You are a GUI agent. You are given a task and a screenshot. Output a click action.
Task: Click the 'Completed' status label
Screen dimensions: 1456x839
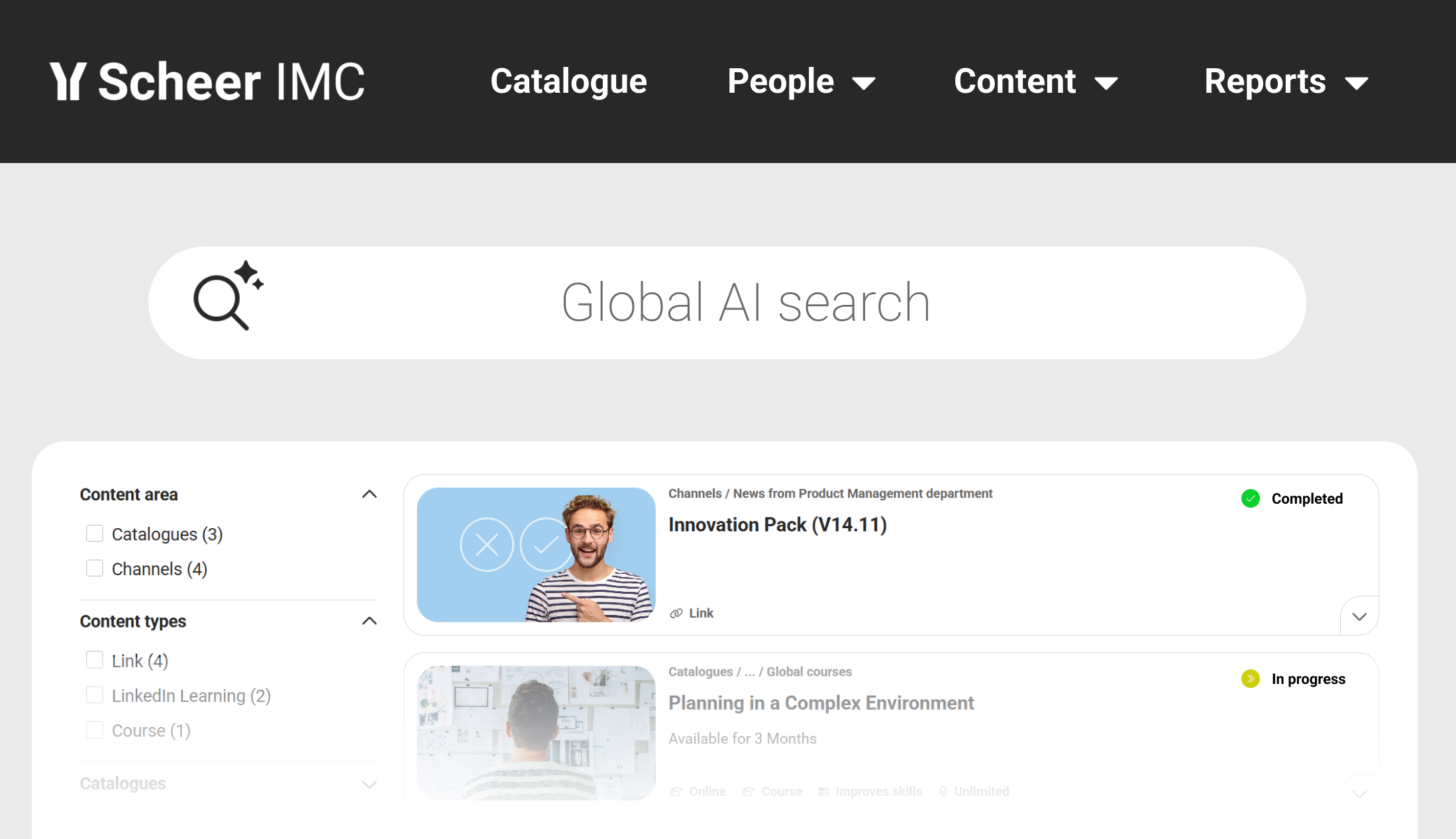[x=1307, y=499]
